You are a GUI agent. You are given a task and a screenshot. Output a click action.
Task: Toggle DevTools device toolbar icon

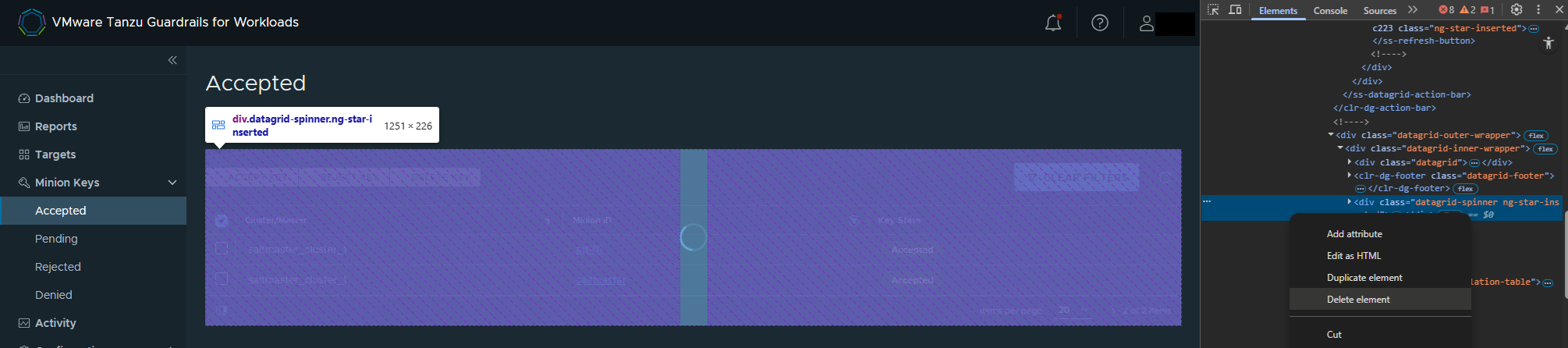[1235, 9]
